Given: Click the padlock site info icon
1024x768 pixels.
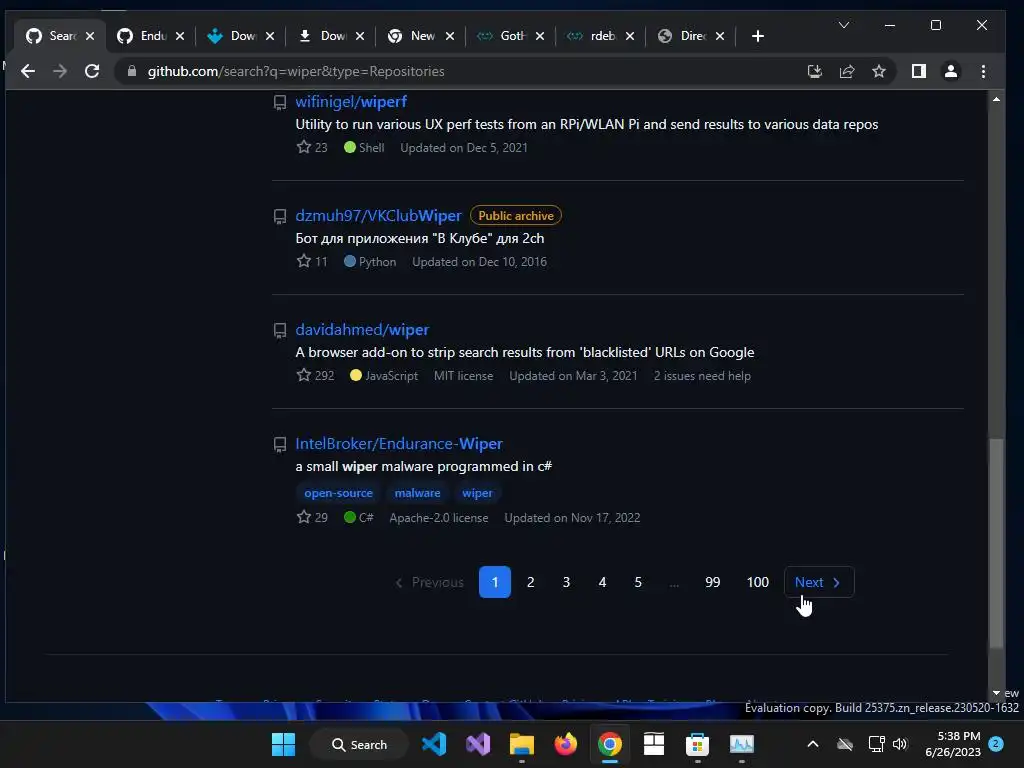Looking at the screenshot, I should (x=132, y=71).
